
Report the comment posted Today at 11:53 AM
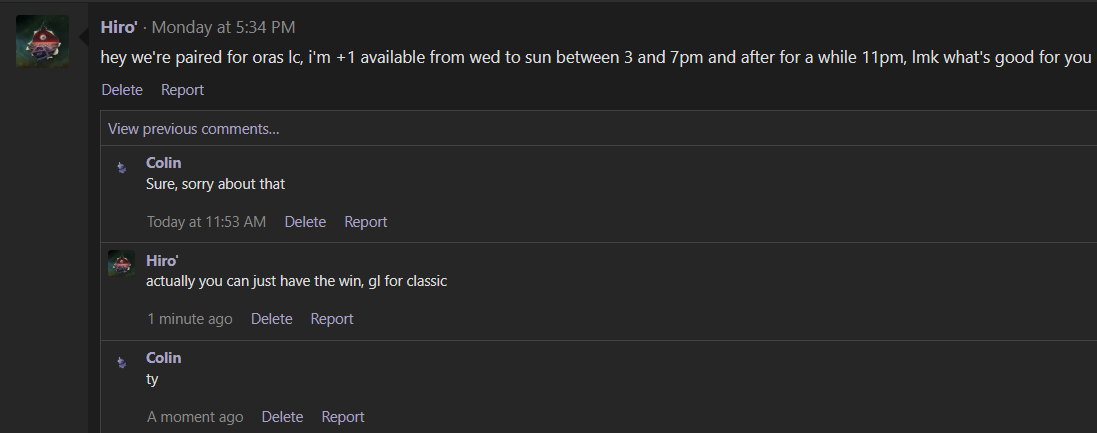(x=365, y=222)
